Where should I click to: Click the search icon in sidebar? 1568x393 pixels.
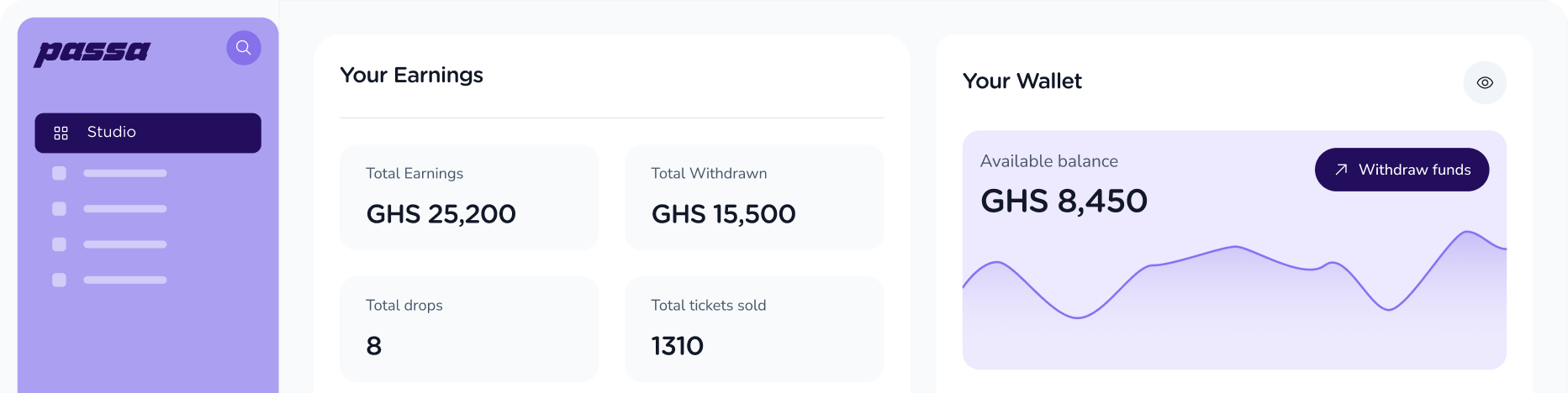[244, 48]
